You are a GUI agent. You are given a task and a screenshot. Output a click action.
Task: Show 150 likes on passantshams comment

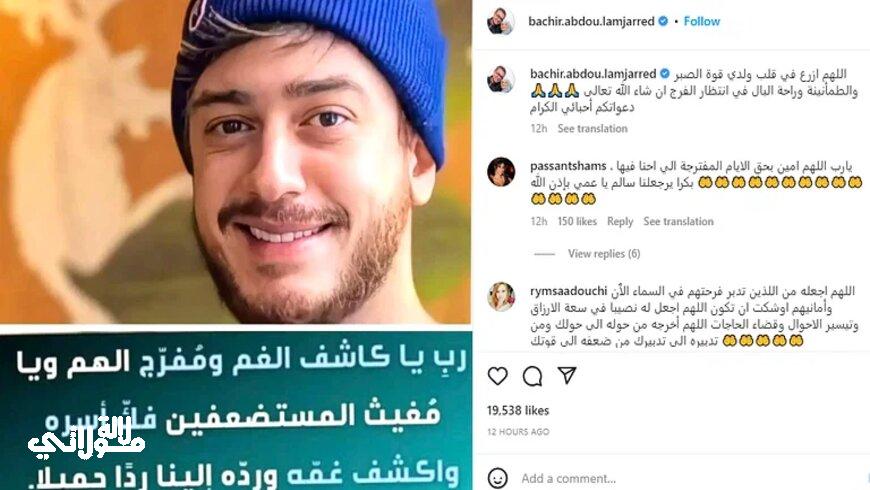pos(577,221)
